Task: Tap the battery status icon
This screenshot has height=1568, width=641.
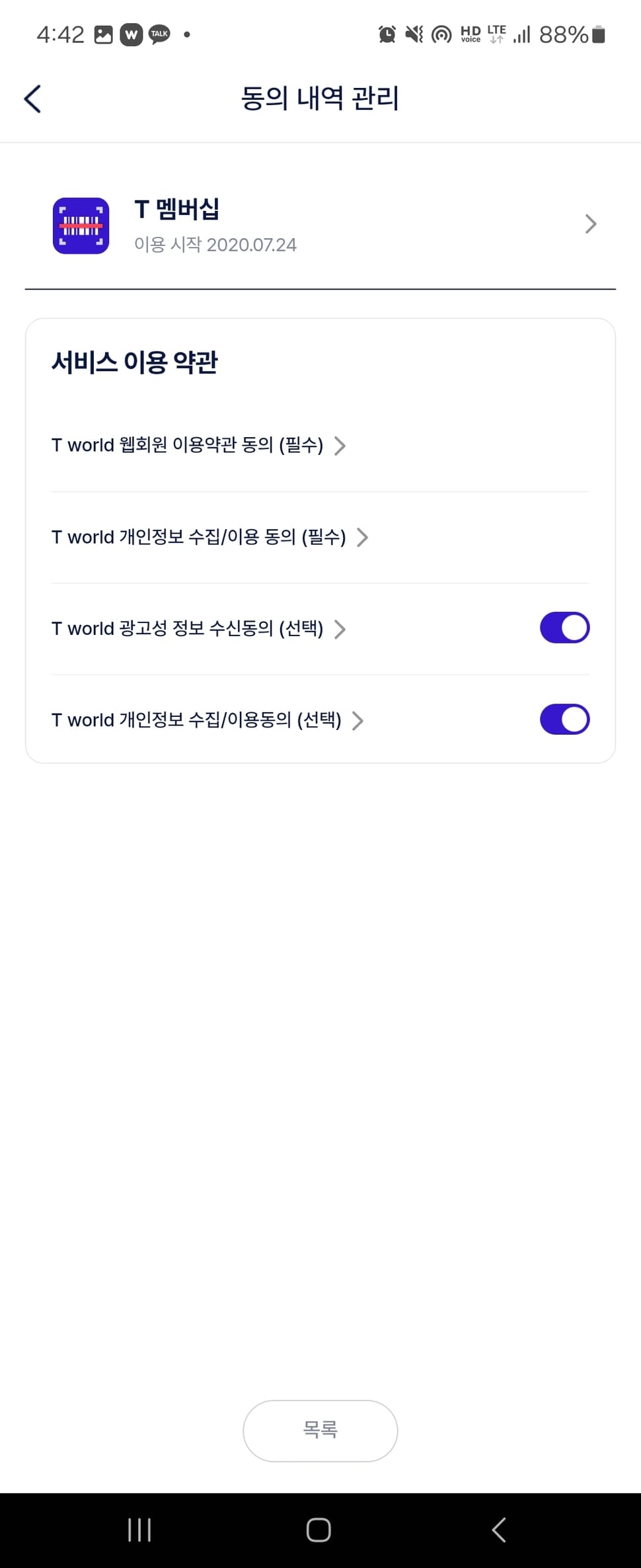Action: tap(599, 34)
